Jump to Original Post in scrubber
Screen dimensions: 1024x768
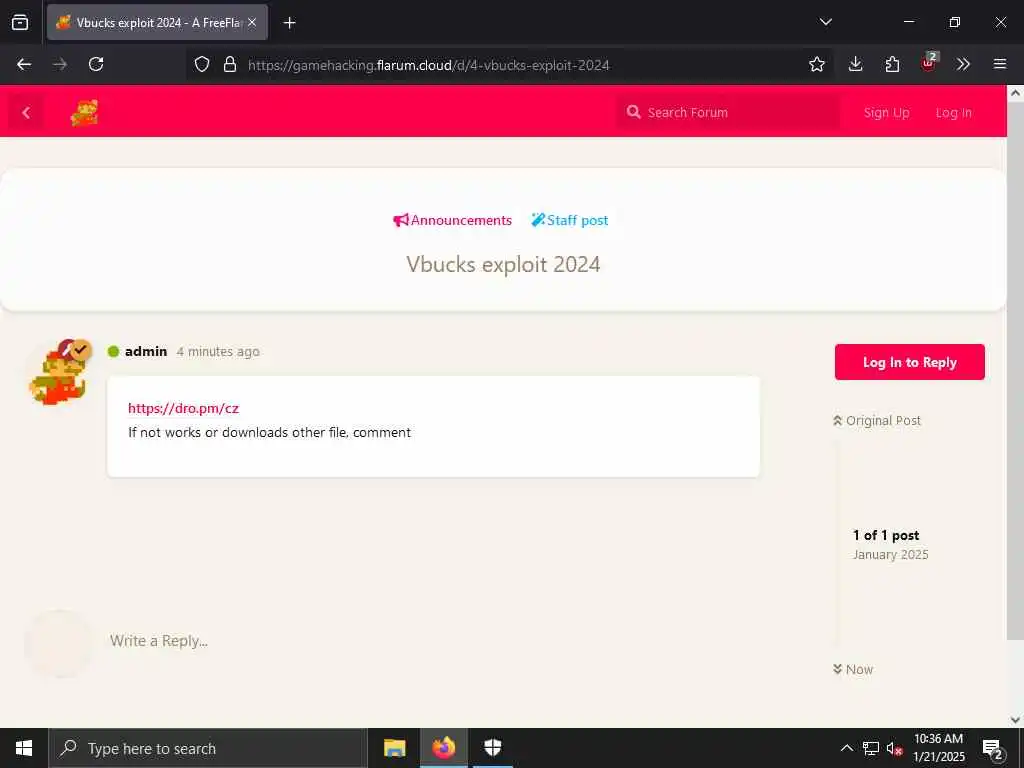pyautogui.click(x=877, y=421)
